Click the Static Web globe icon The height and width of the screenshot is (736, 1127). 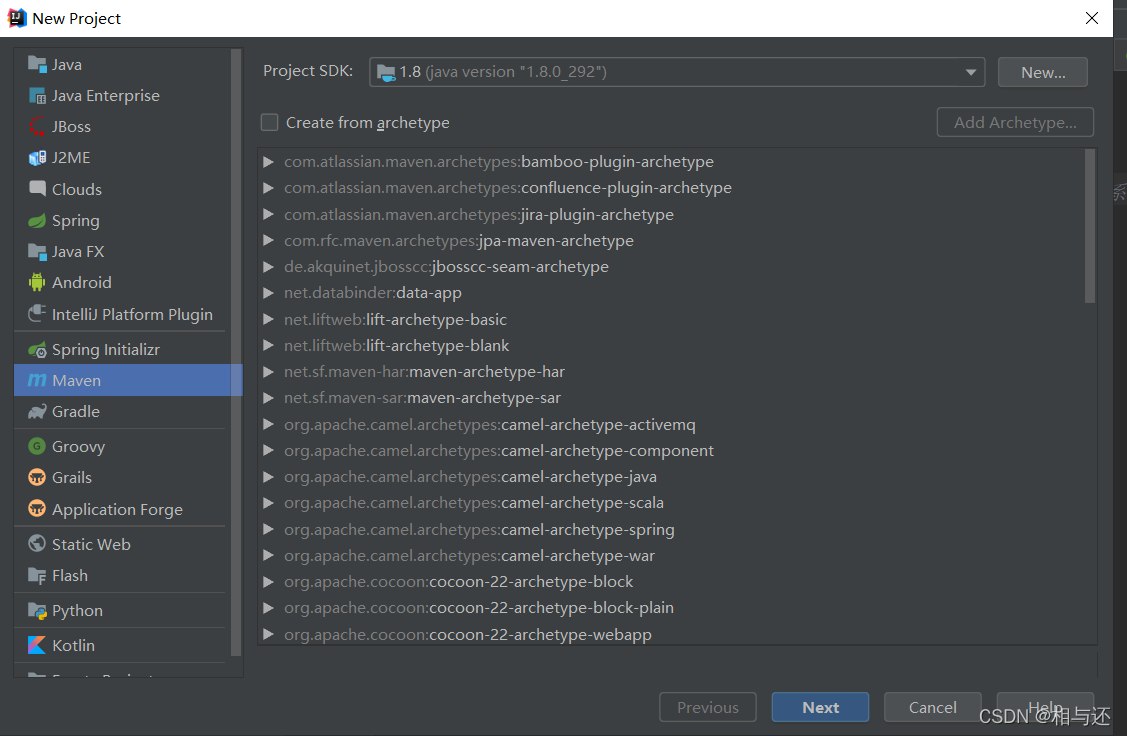(x=37, y=544)
